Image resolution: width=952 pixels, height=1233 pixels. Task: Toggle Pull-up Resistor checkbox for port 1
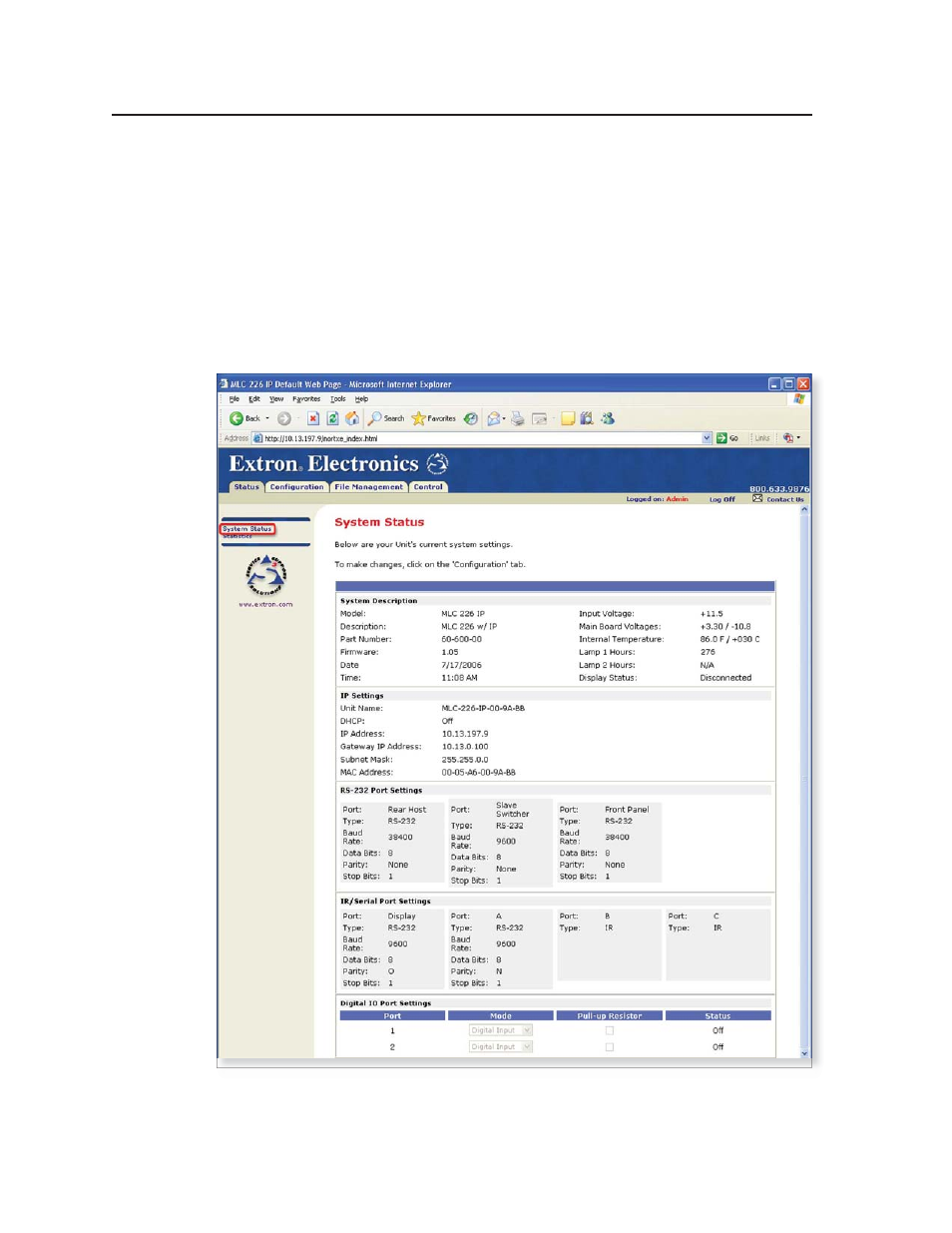[609, 1030]
